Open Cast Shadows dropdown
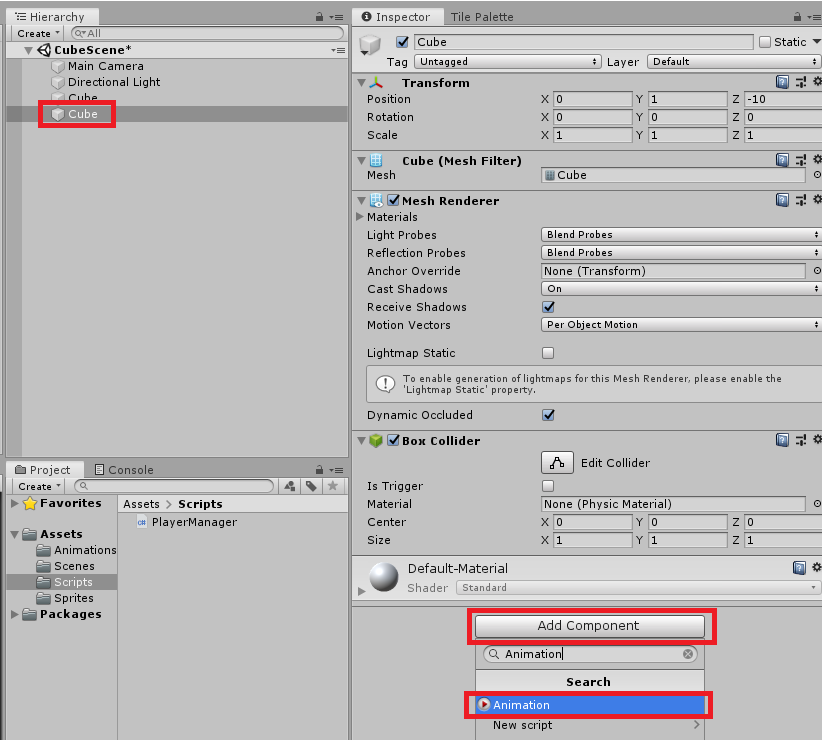Image resolution: width=825 pixels, height=740 pixels. [x=681, y=288]
